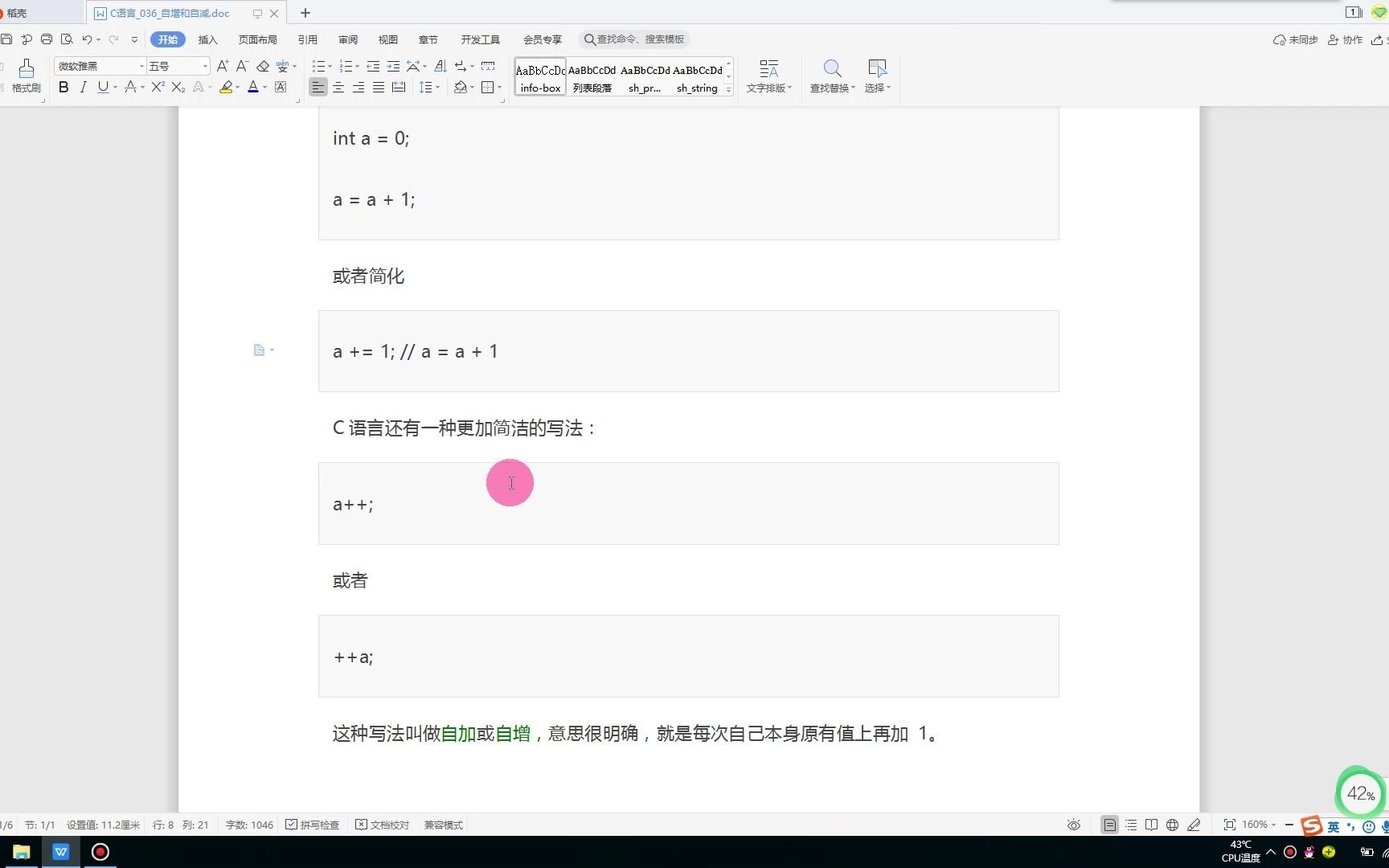Select the info-box style in the style gallery

(539, 78)
